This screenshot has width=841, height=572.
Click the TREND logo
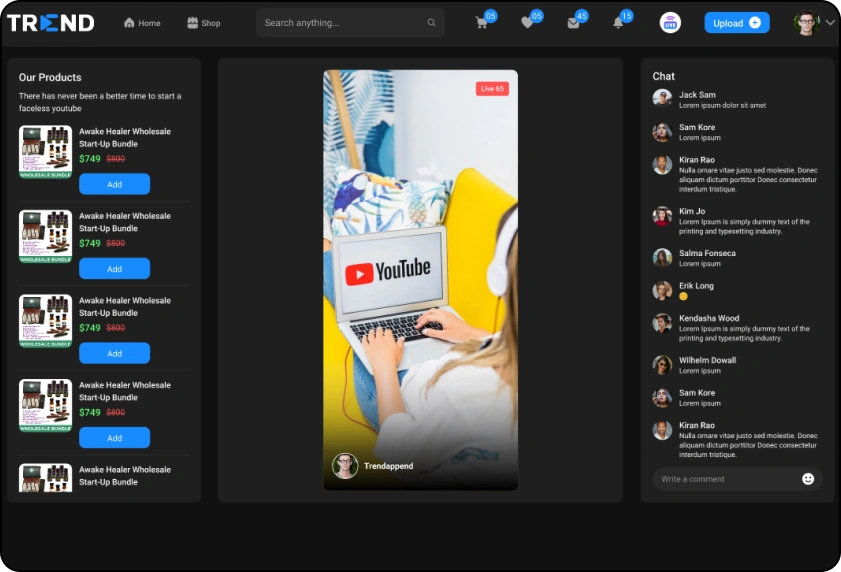tap(50, 23)
